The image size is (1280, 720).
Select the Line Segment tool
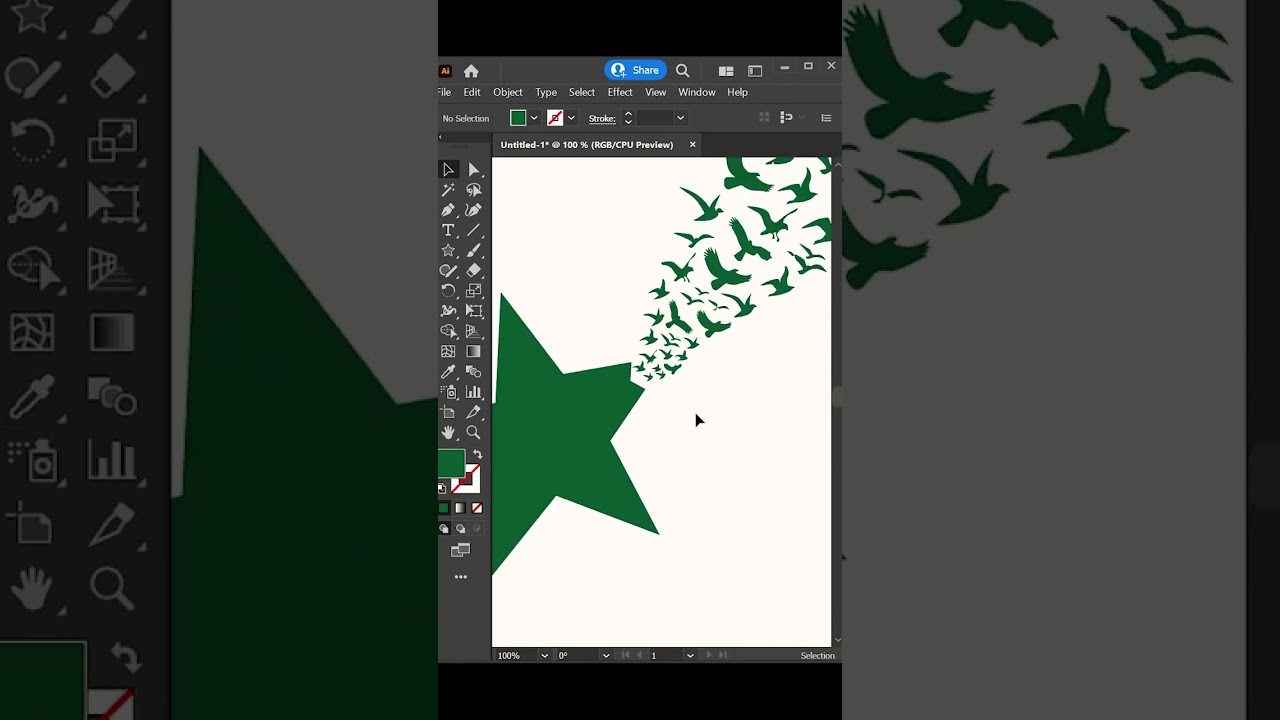pyautogui.click(x=474, y=230)
